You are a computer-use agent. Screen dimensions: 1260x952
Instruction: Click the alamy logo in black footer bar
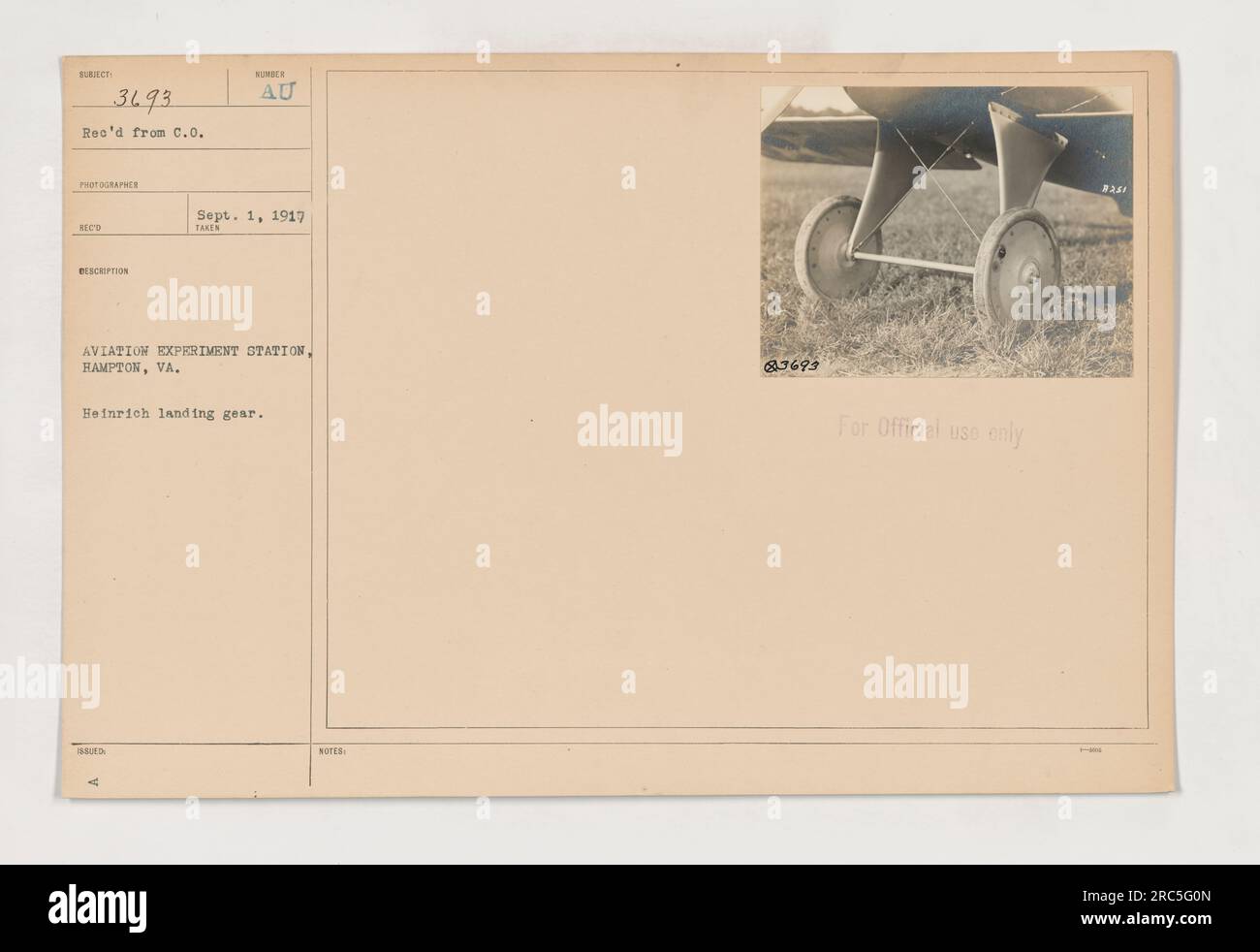(99, 908)
